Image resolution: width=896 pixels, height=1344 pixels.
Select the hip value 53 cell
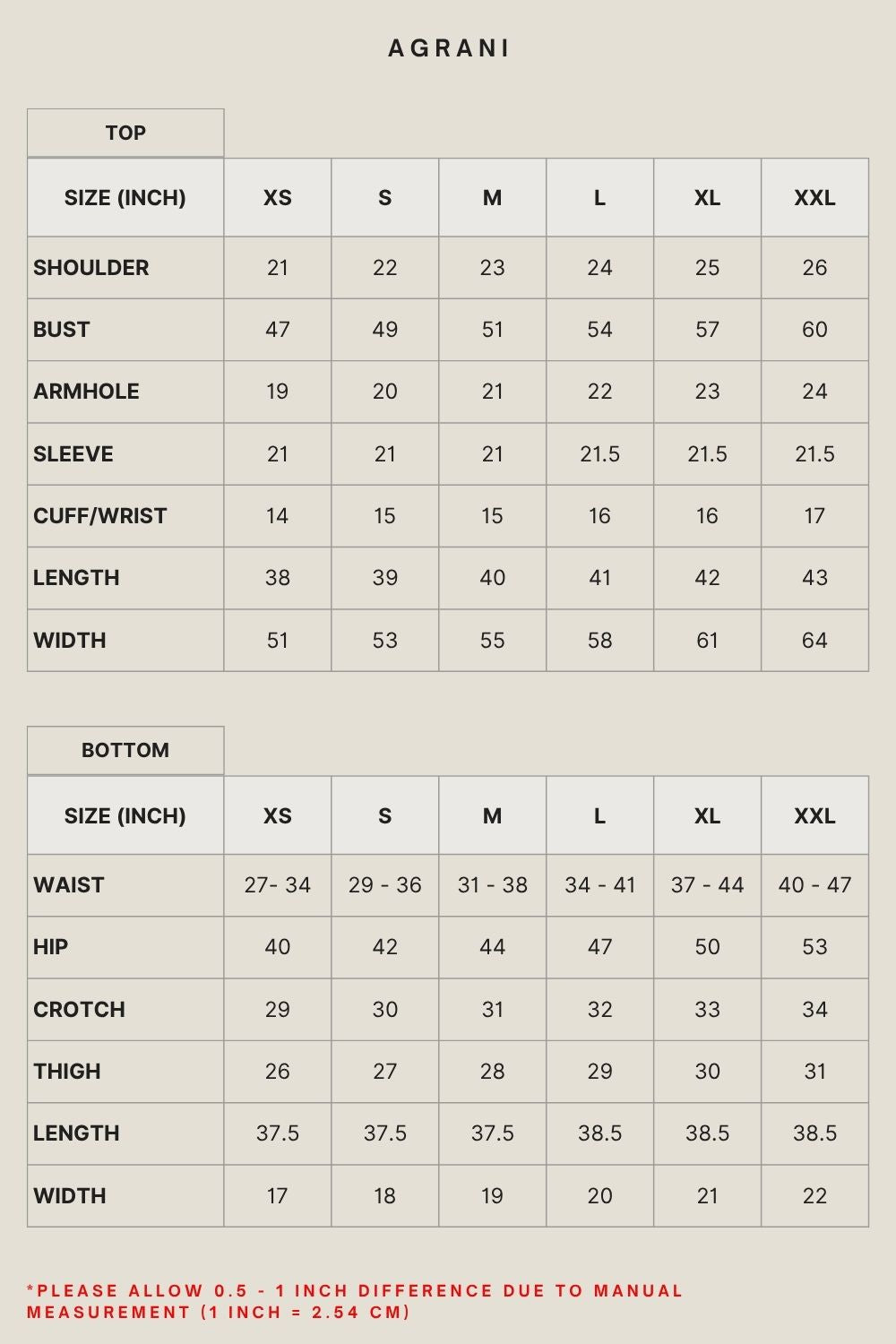pos(814,947)
